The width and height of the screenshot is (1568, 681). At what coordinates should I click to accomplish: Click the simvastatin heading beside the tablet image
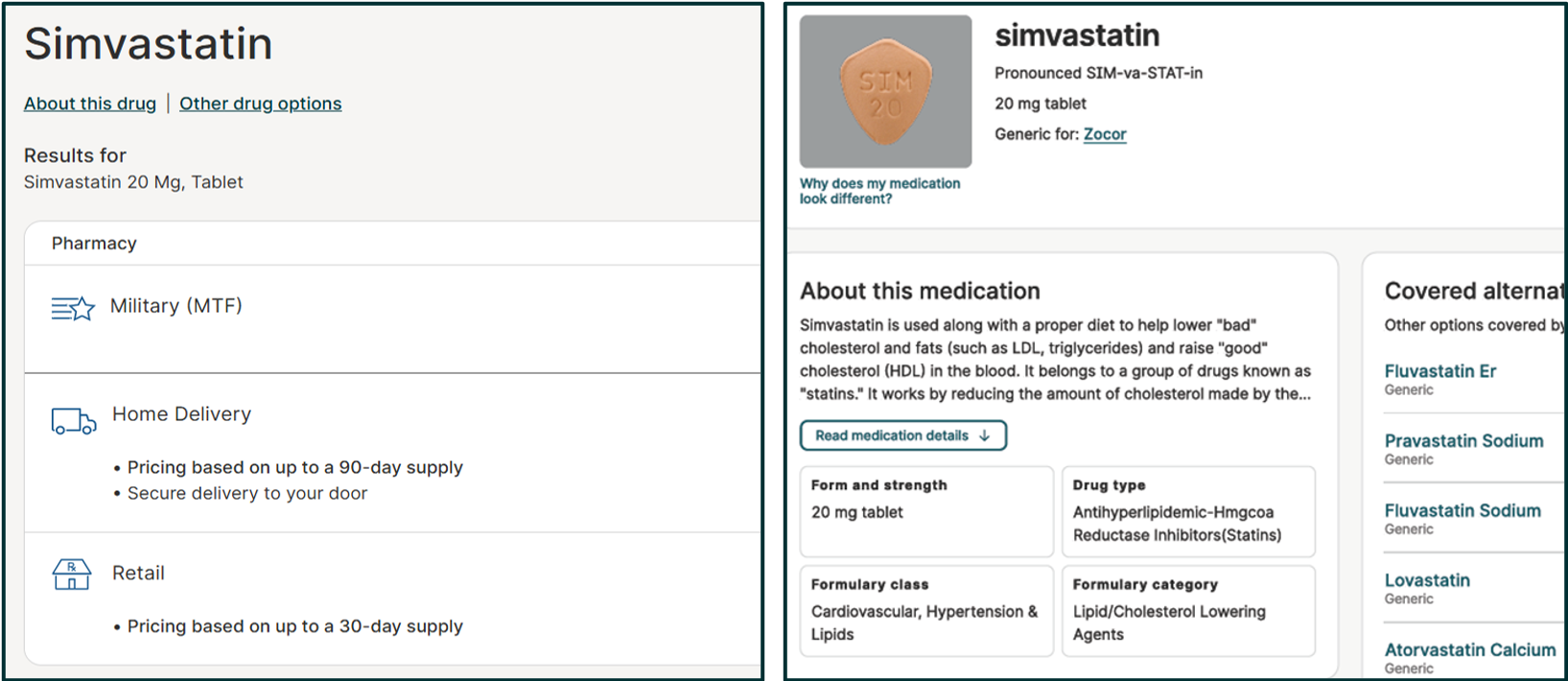pyautogui.click(x=1077, y=36)
